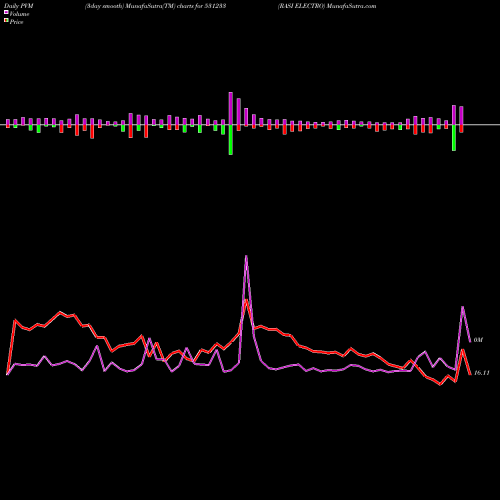This screenshot has width=500, height=500.
Task: Click the magenta Volume legend swatch
Action: pyautogui.click(x=6, y=12)
